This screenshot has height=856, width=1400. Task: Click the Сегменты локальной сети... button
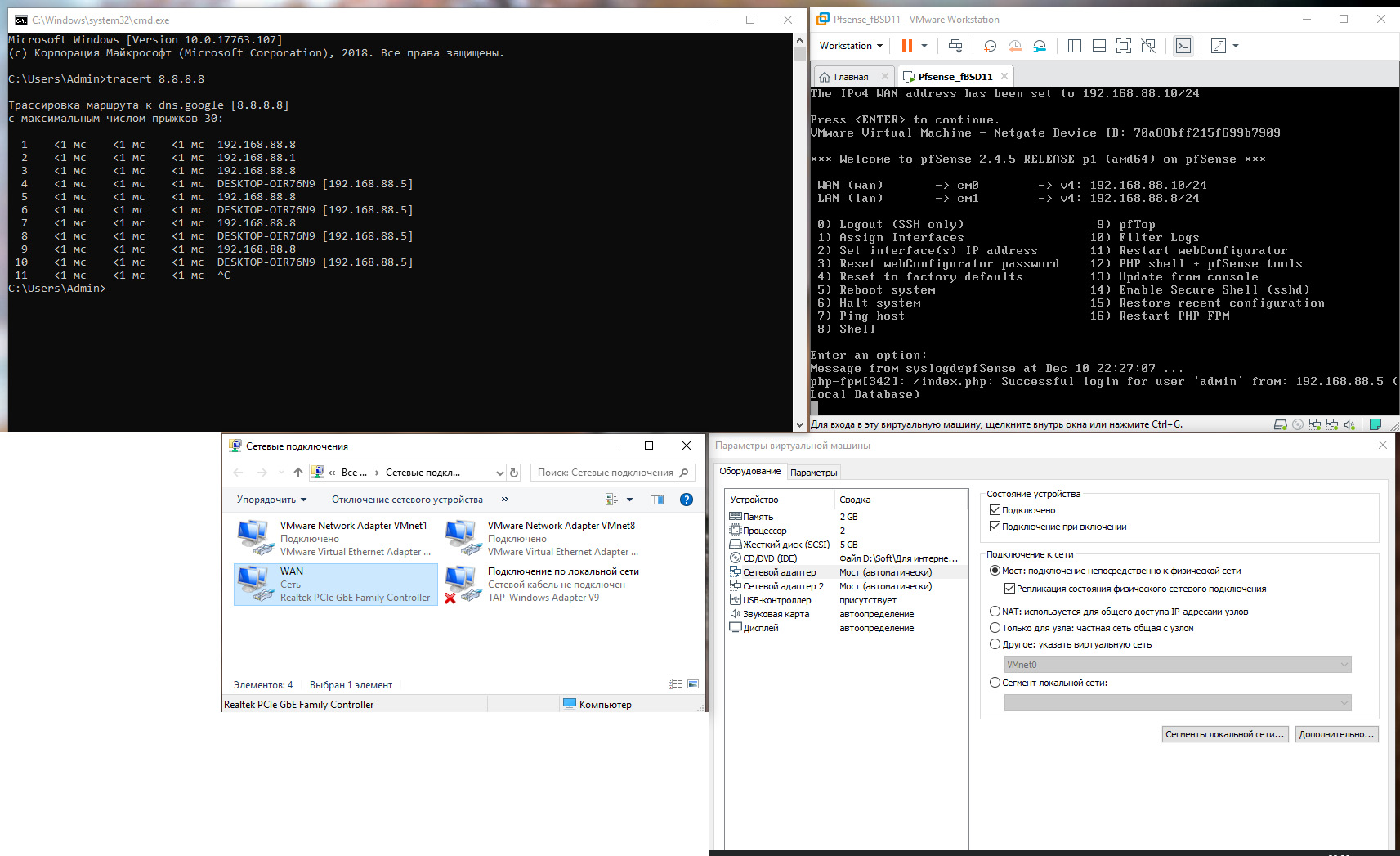1225,734
